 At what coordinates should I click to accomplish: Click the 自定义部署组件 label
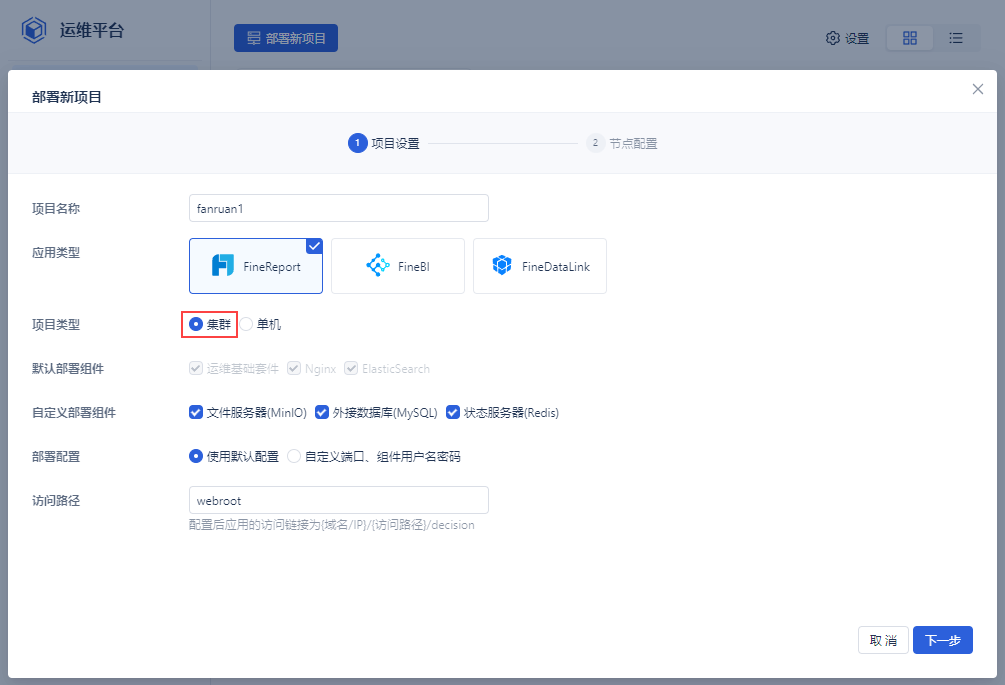click(74, 413)
